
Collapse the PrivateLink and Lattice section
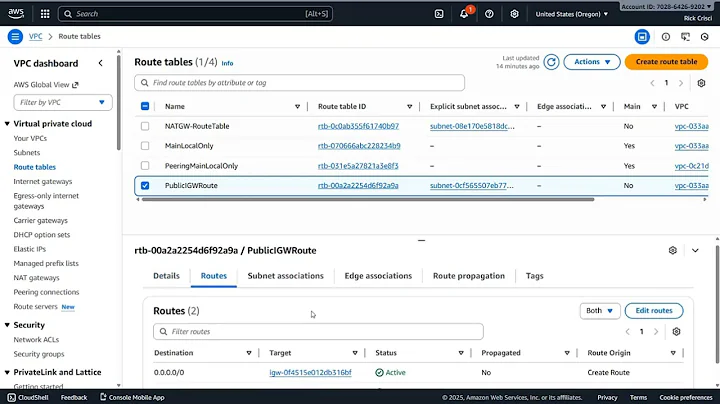[x=7, y=372]
